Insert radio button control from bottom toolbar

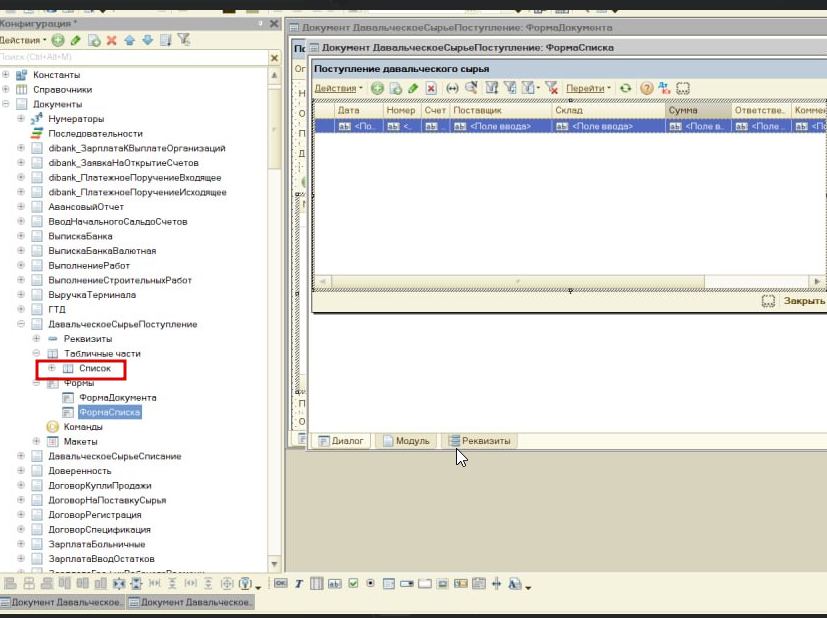[x=370, y=584]
